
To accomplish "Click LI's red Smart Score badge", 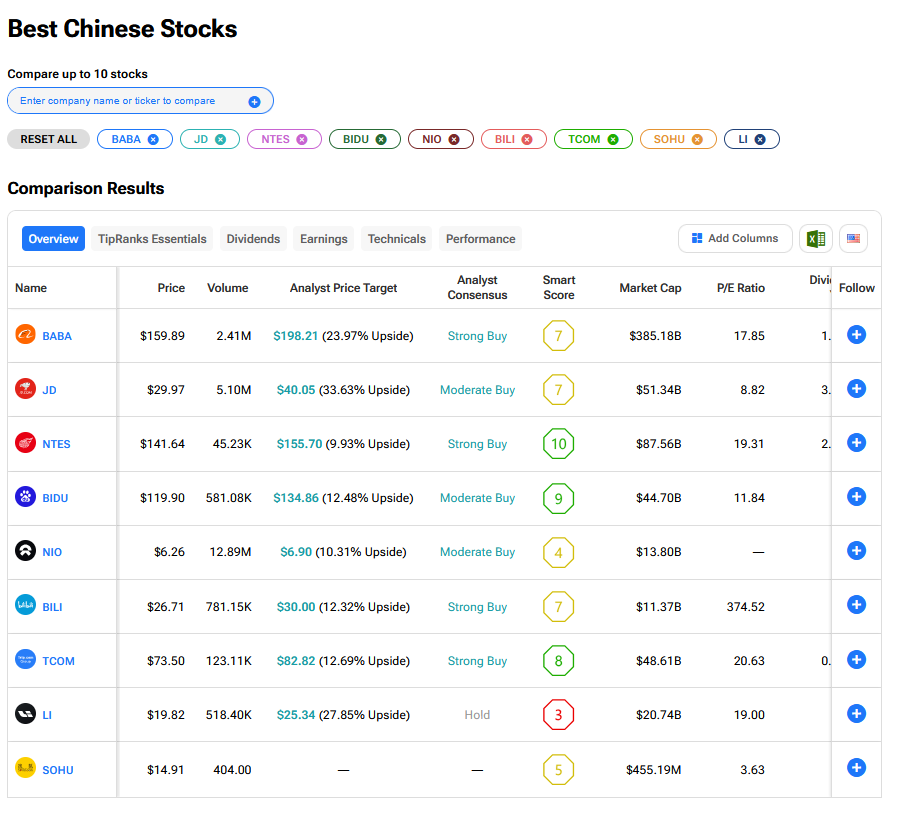I will click(558, 715).
